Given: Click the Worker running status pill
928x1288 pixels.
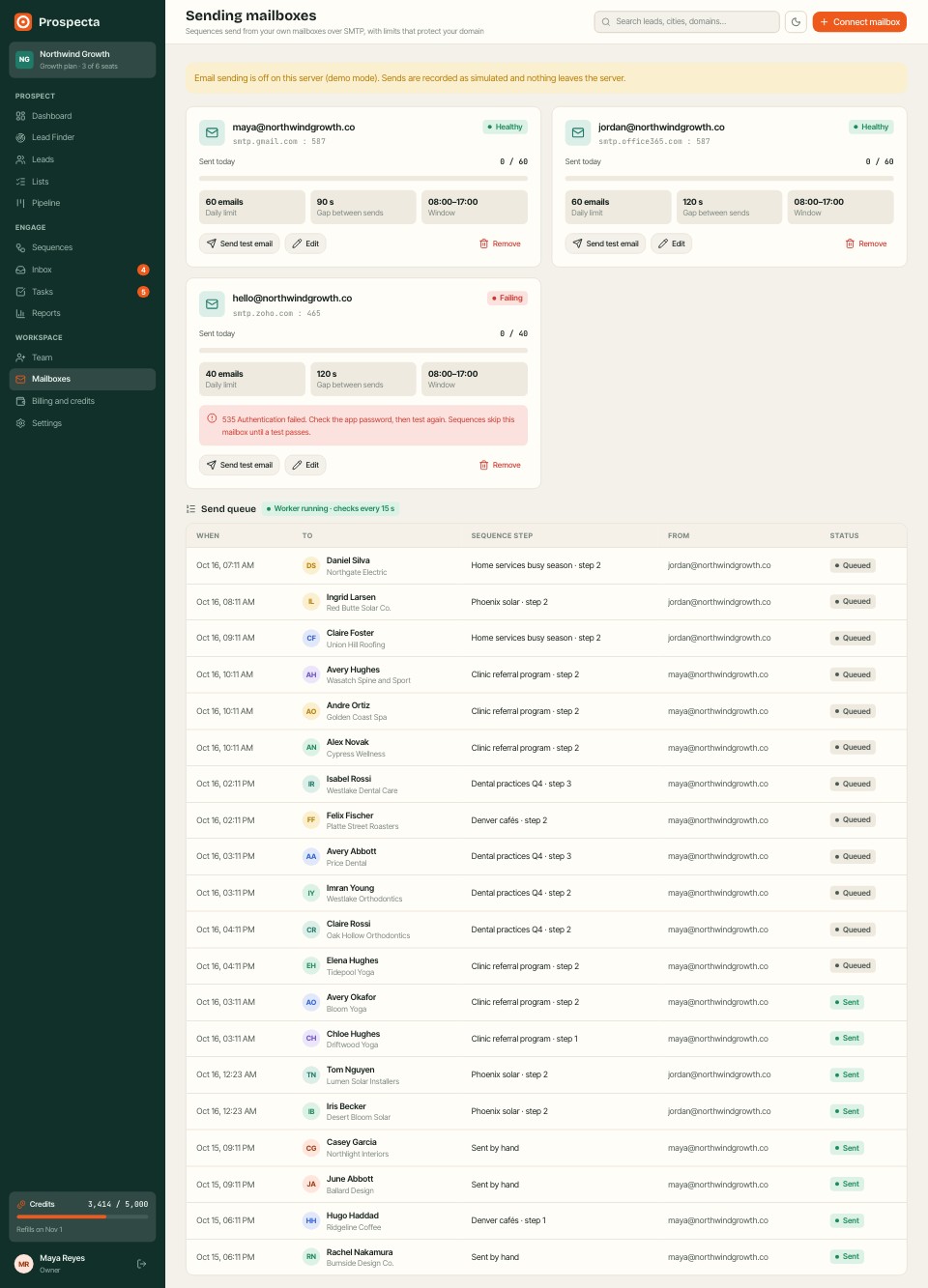Looking at the screenshot, I should [x=331, y=508].
